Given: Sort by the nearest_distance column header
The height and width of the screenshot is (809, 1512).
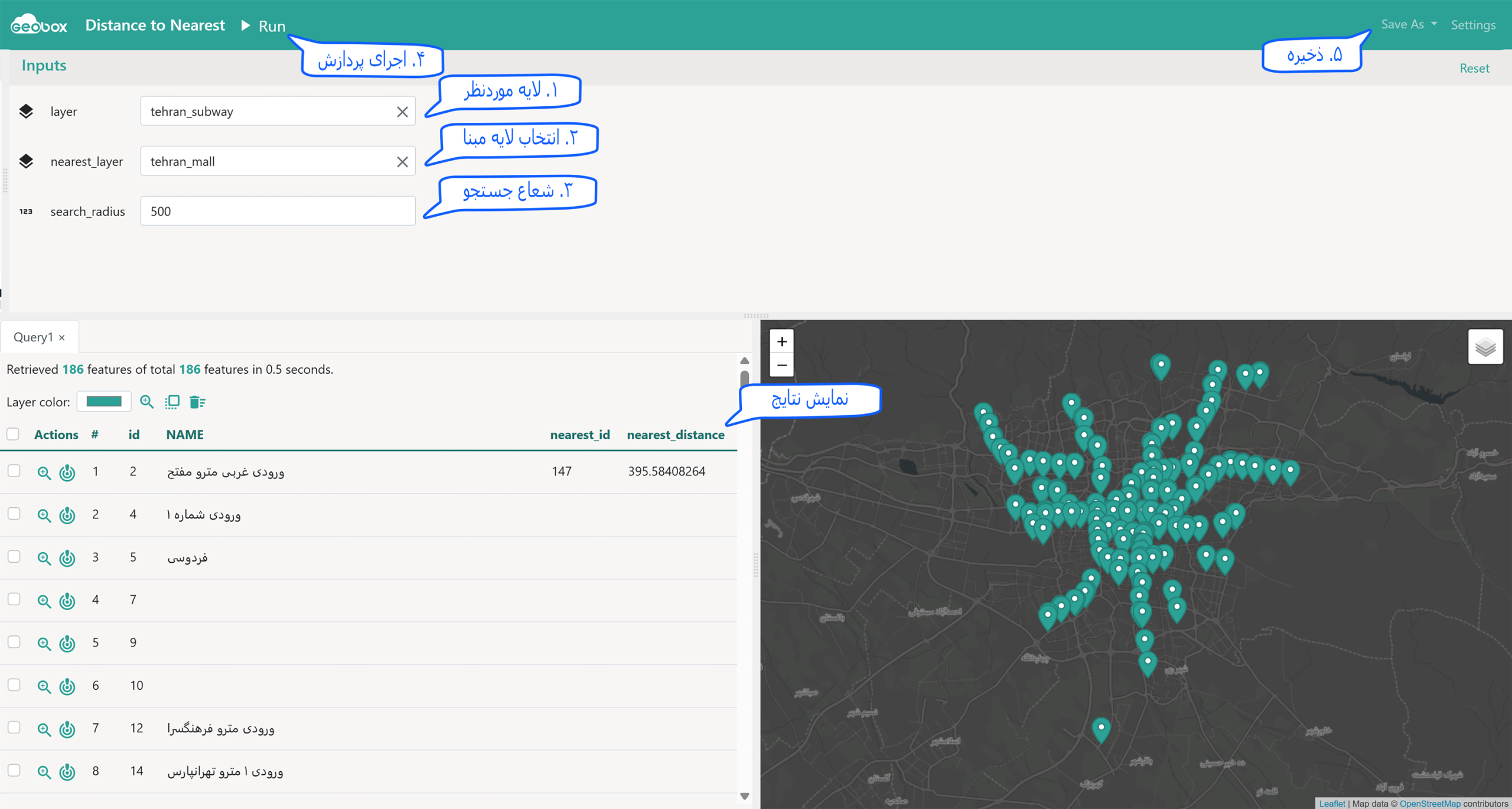Looking at the screenshot, I should pyautogui.click(x=676, y=435).
